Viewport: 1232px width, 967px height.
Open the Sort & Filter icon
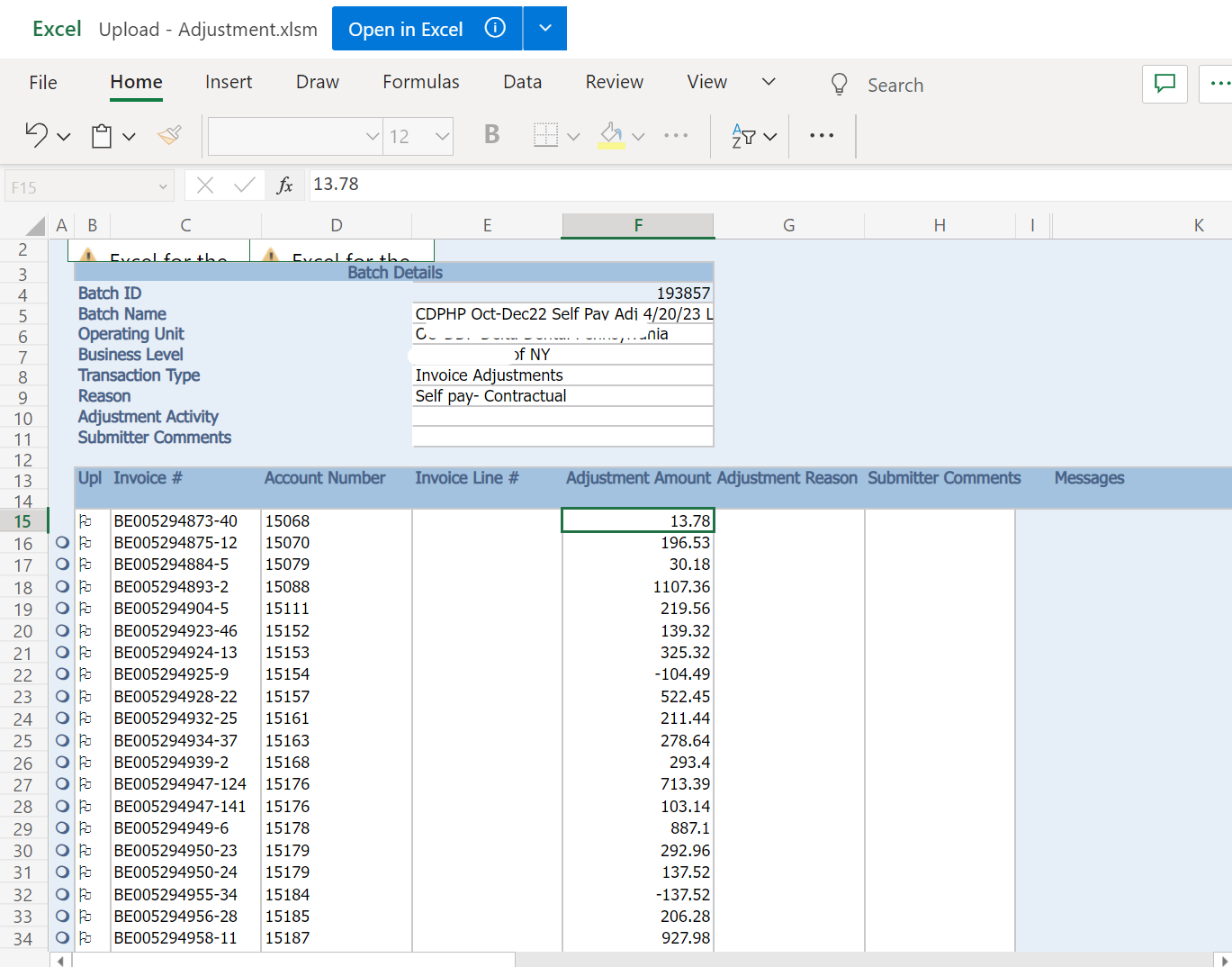[743, 136]
